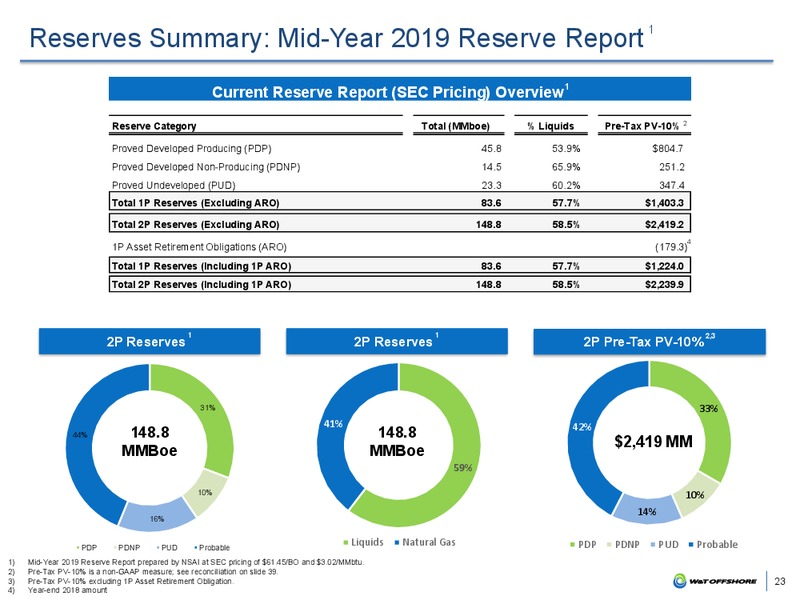Click the 'Total (MMboe)' column header
800x600 pixels.
pyautogui.click(x=455, y=126)
